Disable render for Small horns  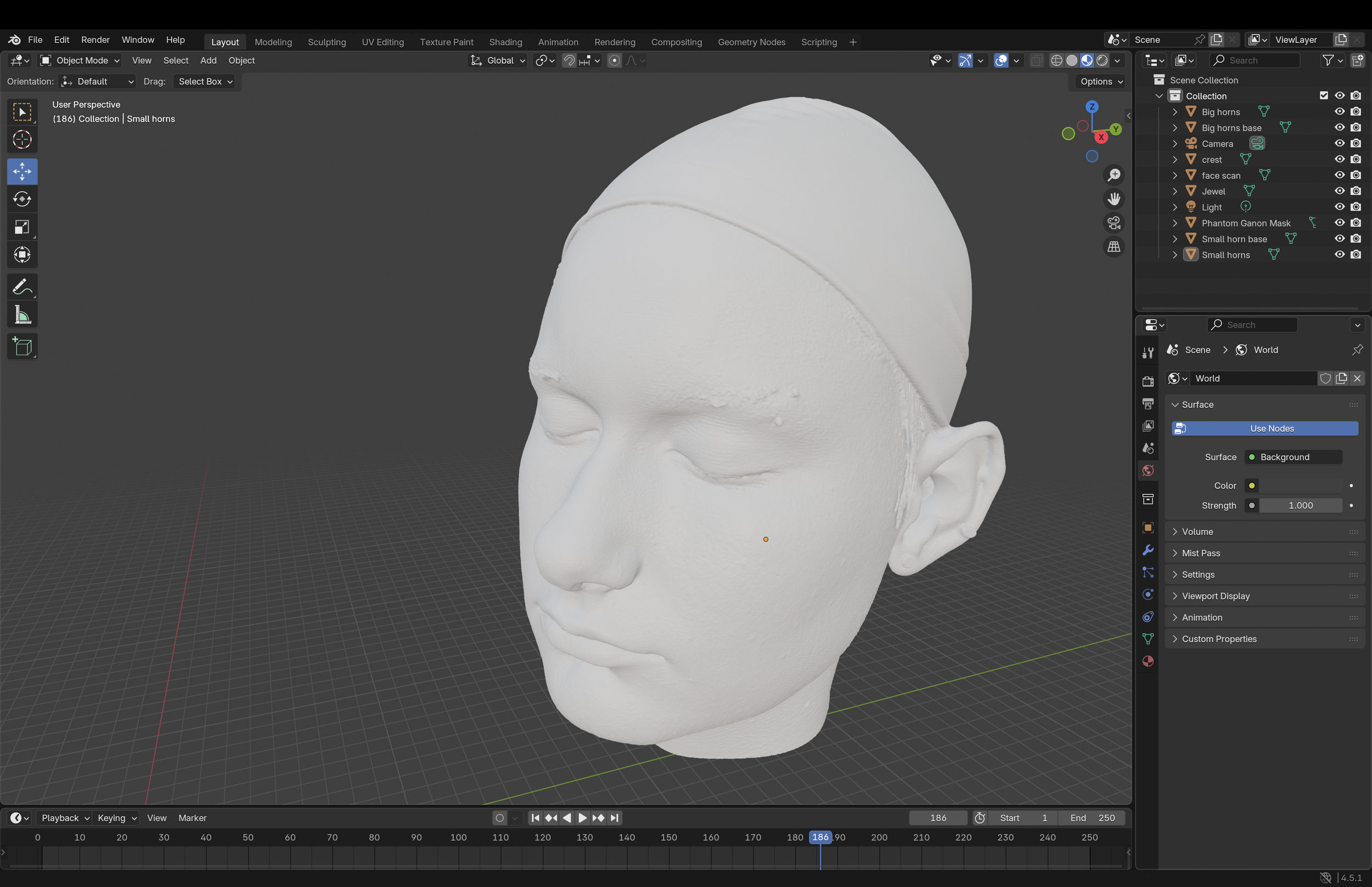tap(1356, 255)
